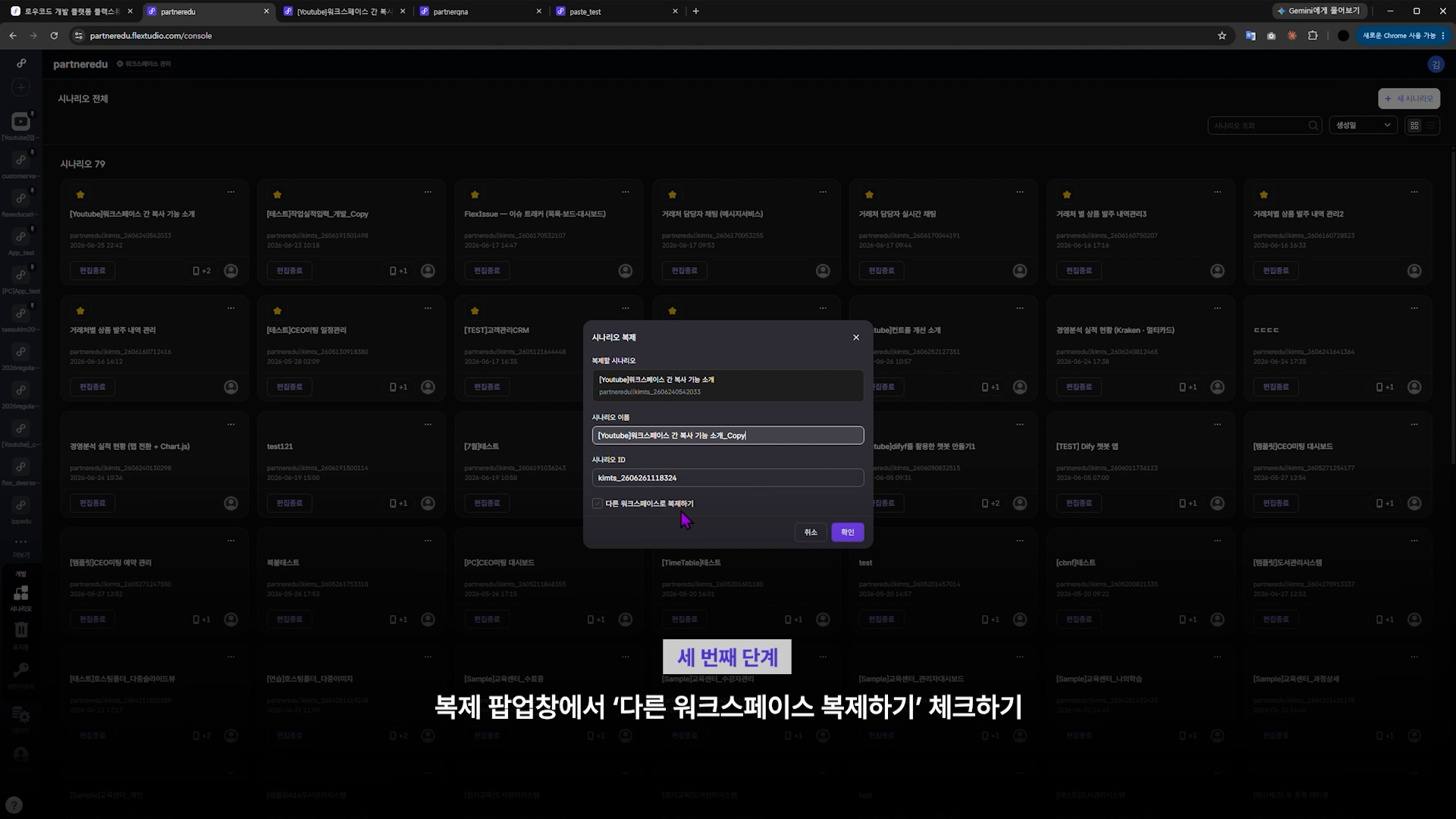Click the Flex logo at sidebar top

tap(21, 64)
